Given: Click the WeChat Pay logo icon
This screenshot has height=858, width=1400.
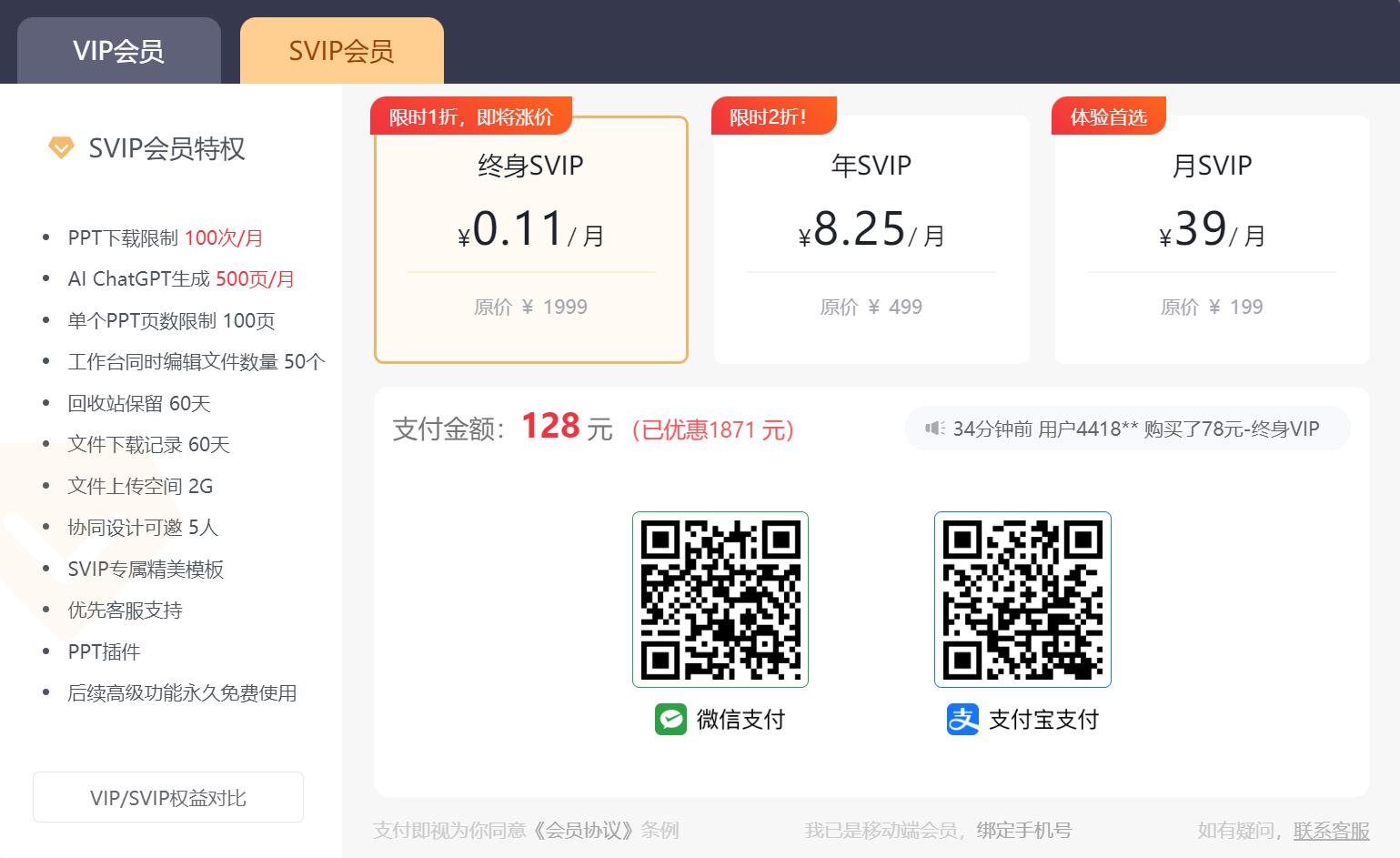Looking at the screenshot, I should click(x=670, y=720).
